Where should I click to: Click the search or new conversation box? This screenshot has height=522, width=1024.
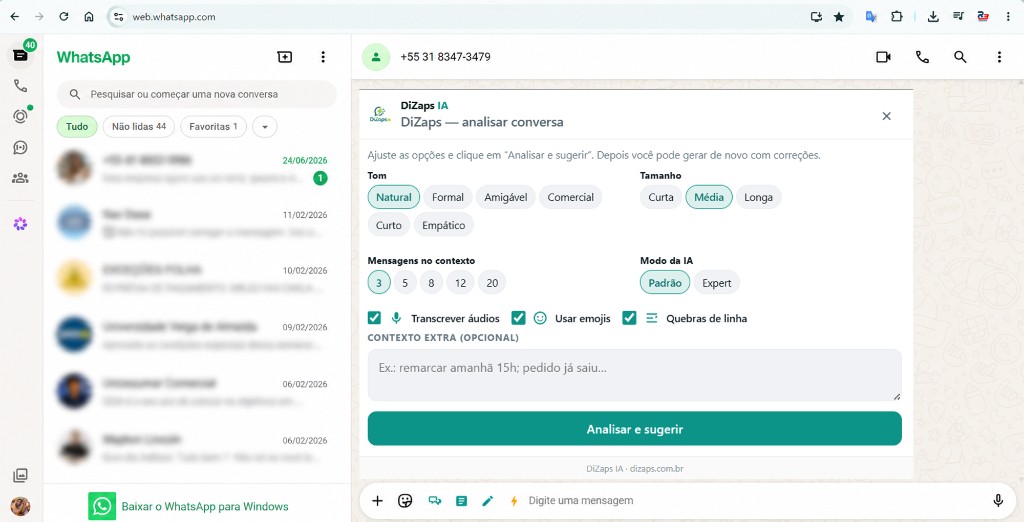click(197, 94)
